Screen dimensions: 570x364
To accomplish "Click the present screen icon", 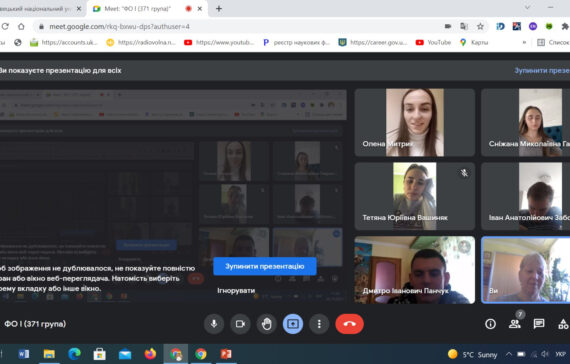I will (x=293, y=324).
